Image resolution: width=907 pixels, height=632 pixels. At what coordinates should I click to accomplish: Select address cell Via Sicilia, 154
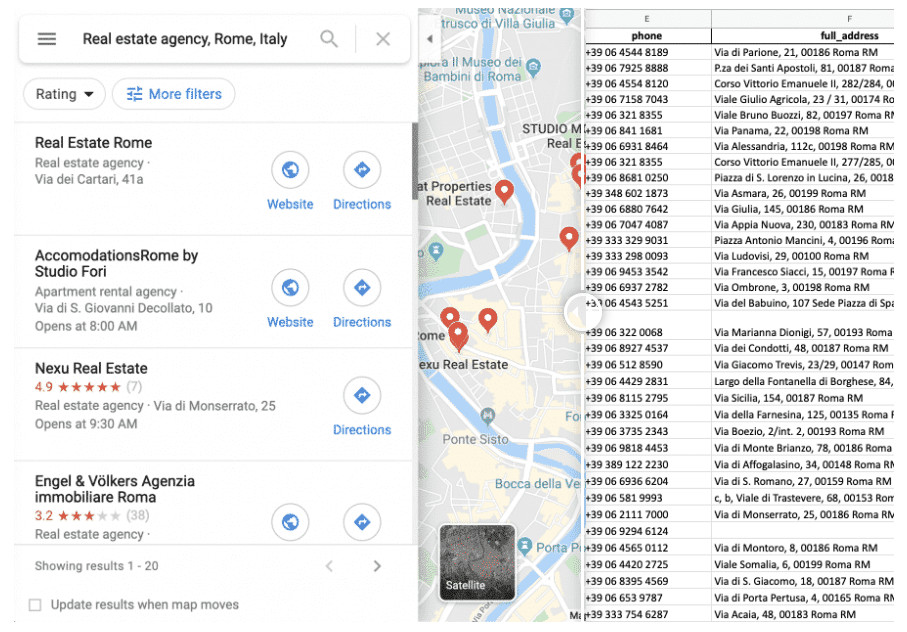pos(802,398)
